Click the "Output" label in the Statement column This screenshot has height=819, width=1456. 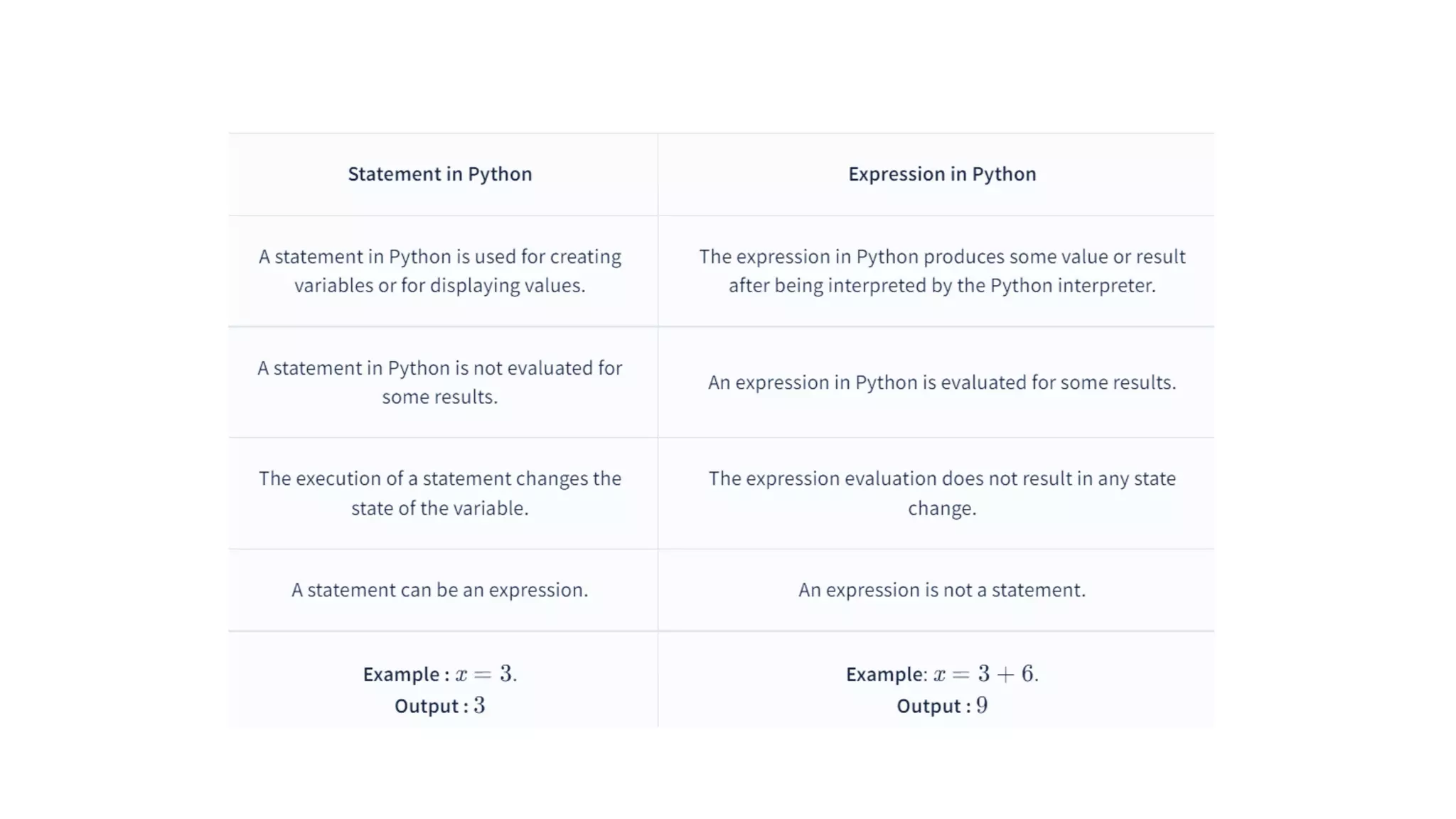click(427, 706)
